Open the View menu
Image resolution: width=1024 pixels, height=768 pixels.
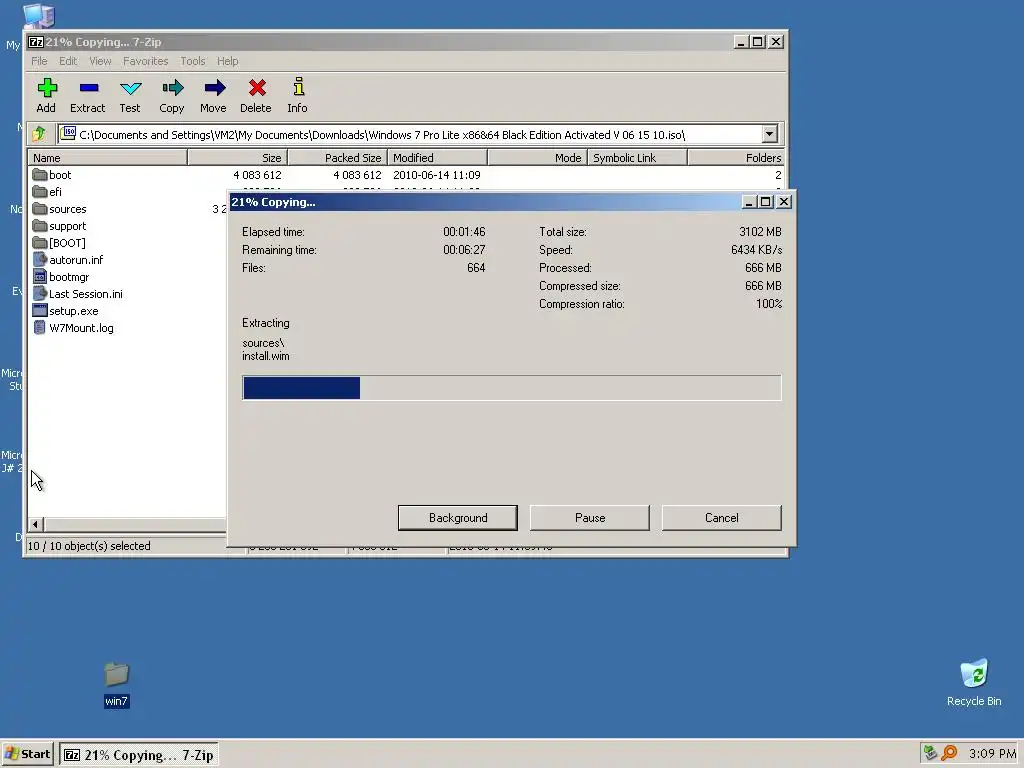pyautogui.click(x=100, y=61)
